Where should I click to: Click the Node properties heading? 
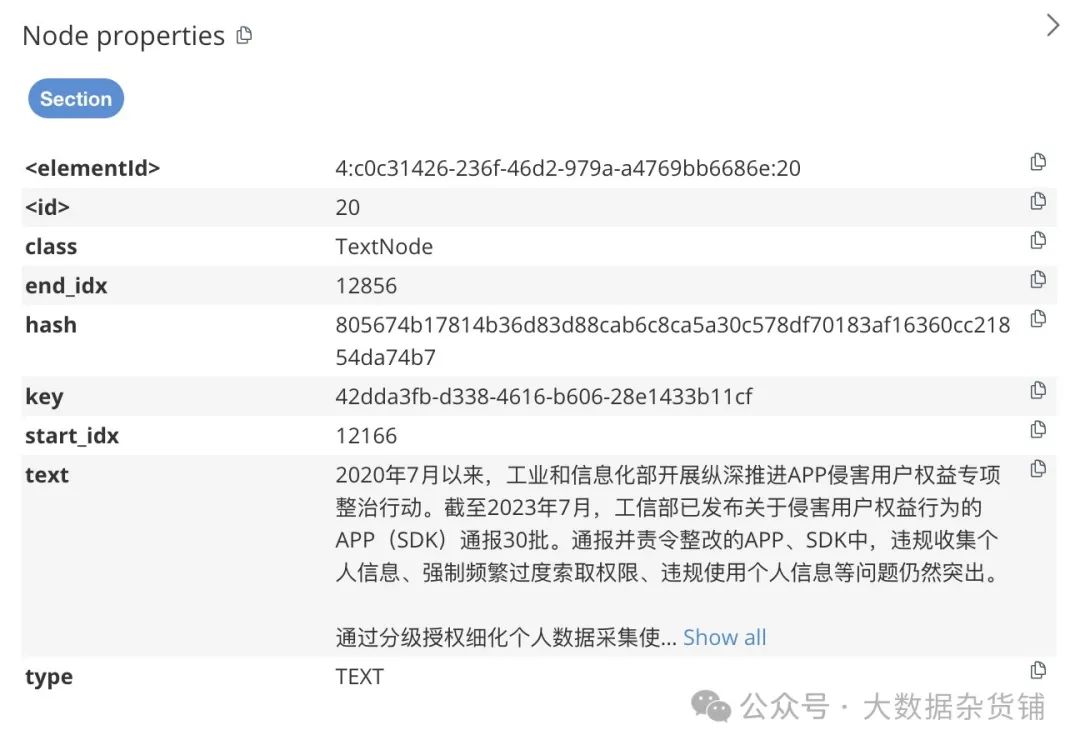(x=123, y=36)
